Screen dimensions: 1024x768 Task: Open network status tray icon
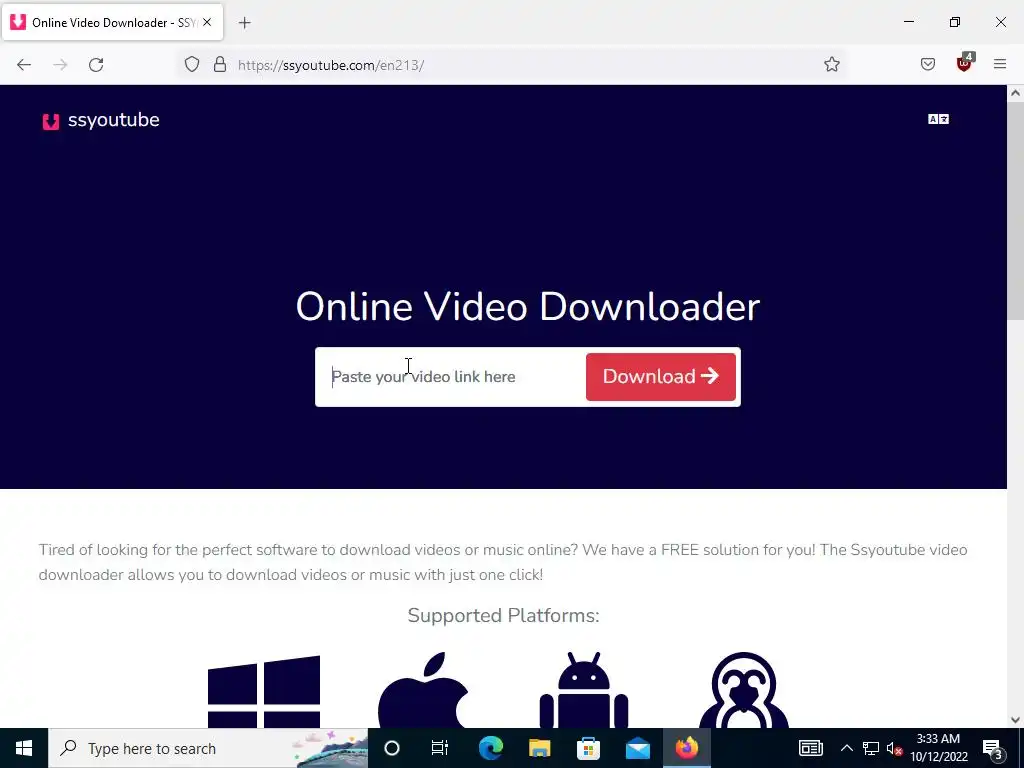click(871, 748)
